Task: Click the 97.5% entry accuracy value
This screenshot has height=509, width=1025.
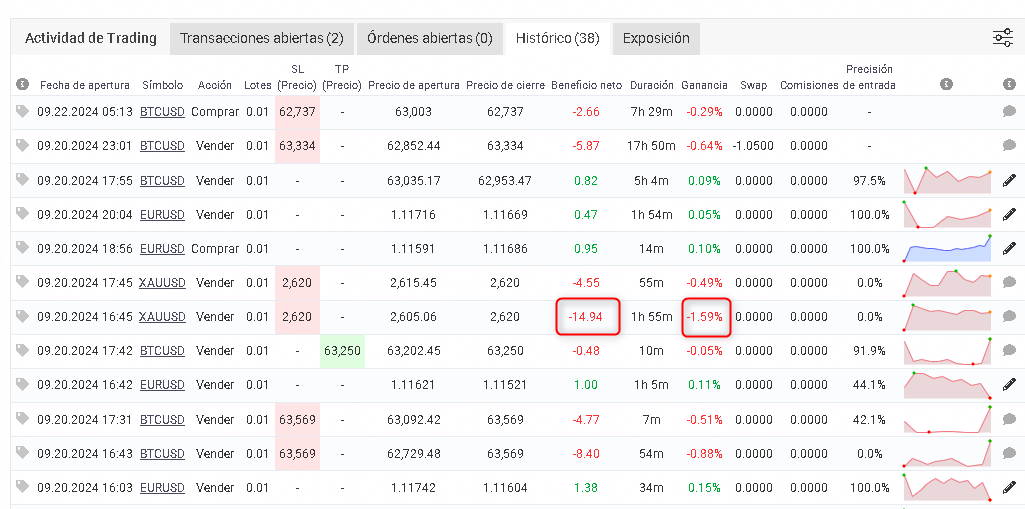Action: pyautogui.click(x=869, y=180)
